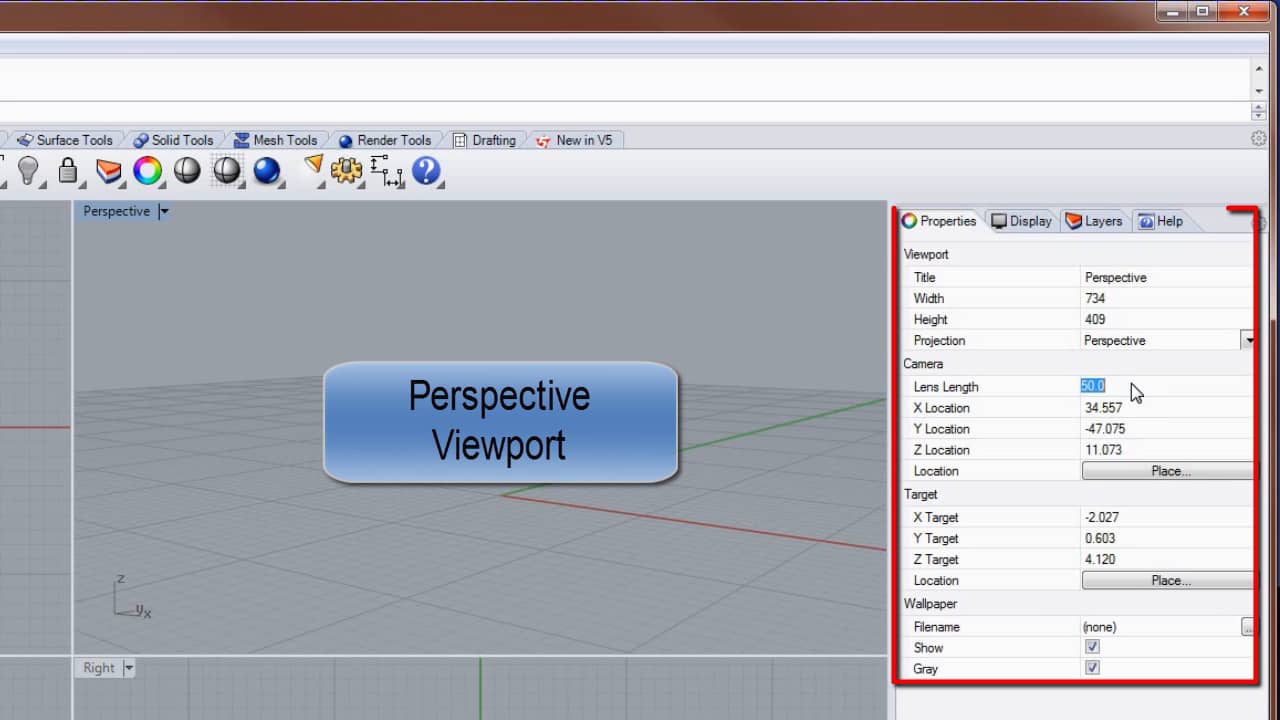Click the padlock Lock Objects icon
The height and width of the screenshot is (720, 1280).
[x=68, y=171]
